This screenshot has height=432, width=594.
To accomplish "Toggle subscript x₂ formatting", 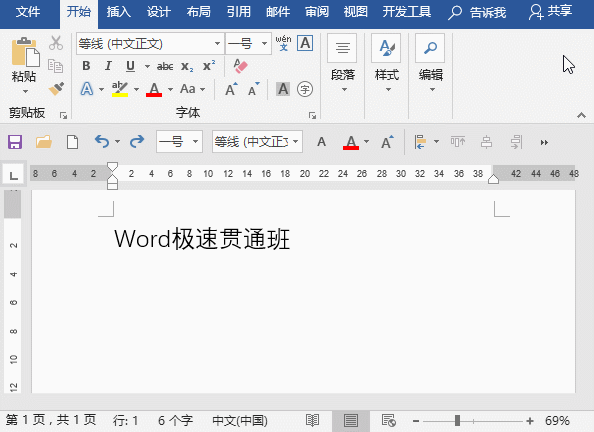I will point(187,67).
